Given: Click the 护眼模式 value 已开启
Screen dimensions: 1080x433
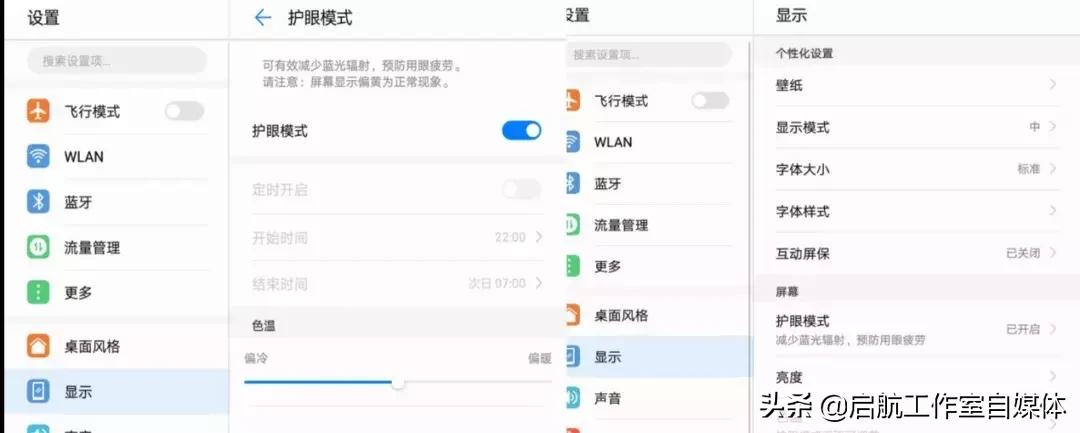Looking at the screenshot, I should click(1023, 329).
